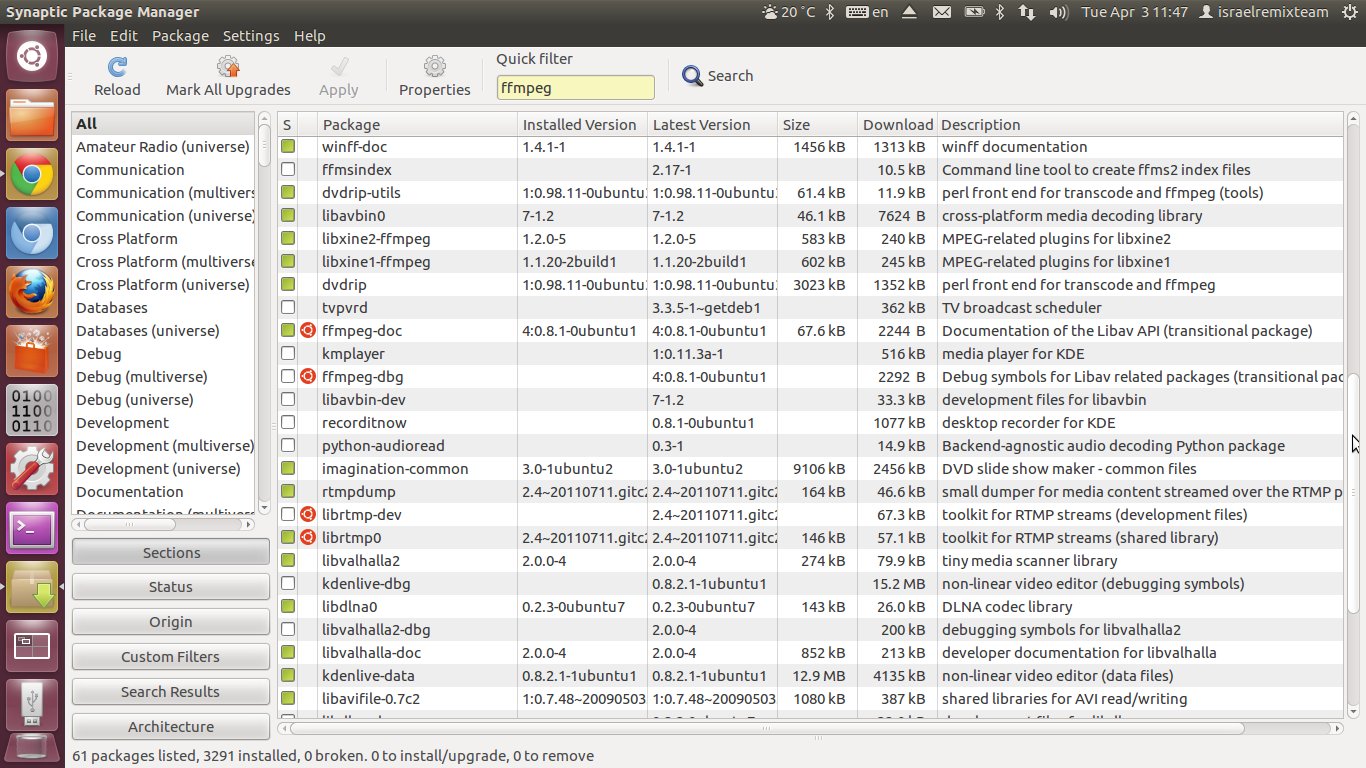Viewport: 1366px width, 768px height.
Task: Toggle status checkbox for libvalhalla2-dbg
Action: (x=288, y=629)
